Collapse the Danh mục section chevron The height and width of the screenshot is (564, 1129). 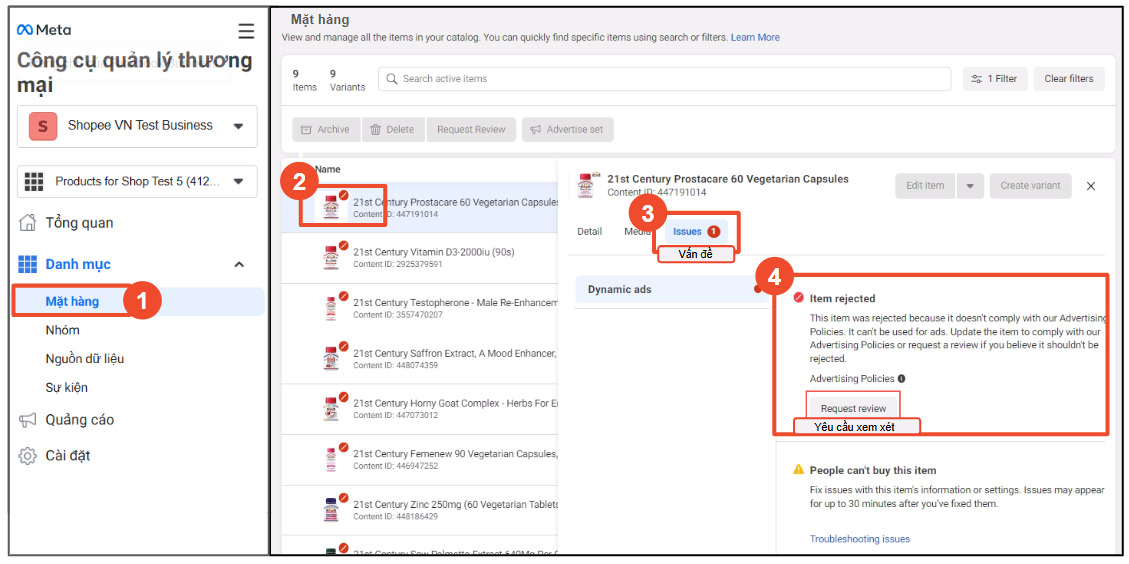point(239,265)
